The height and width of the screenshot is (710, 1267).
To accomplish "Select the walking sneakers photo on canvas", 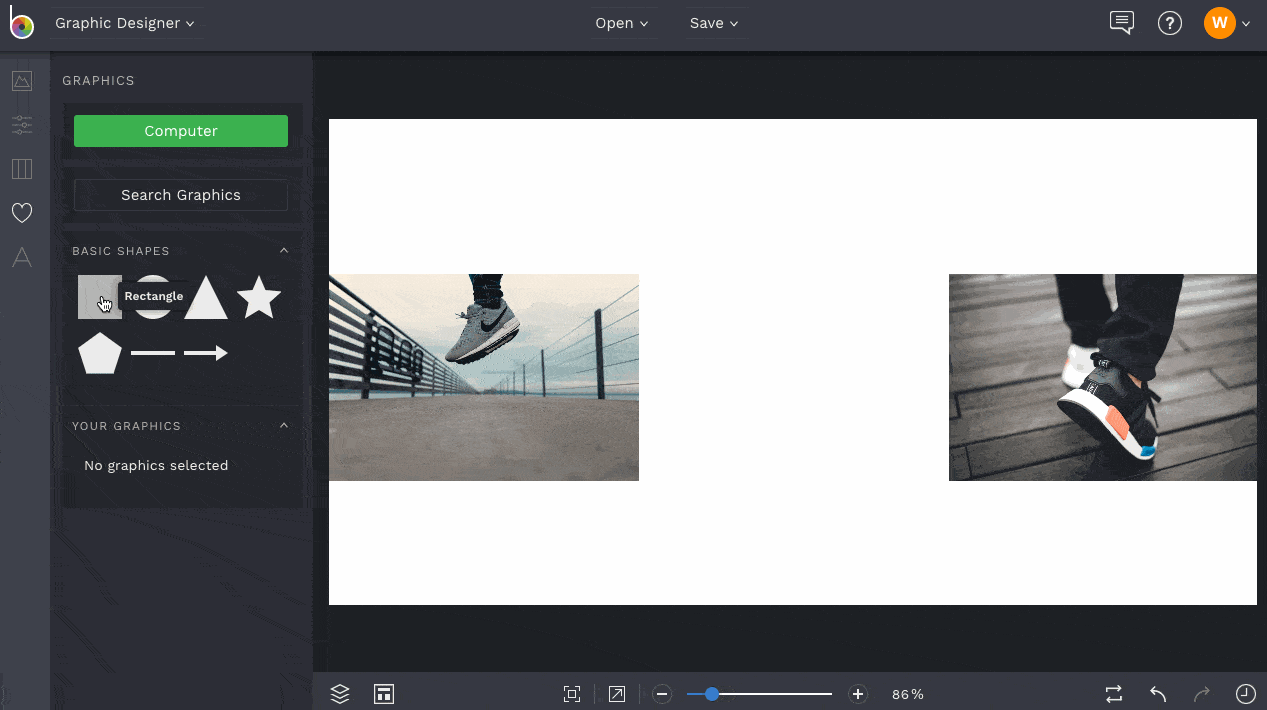I will [x=1103, y=377].
